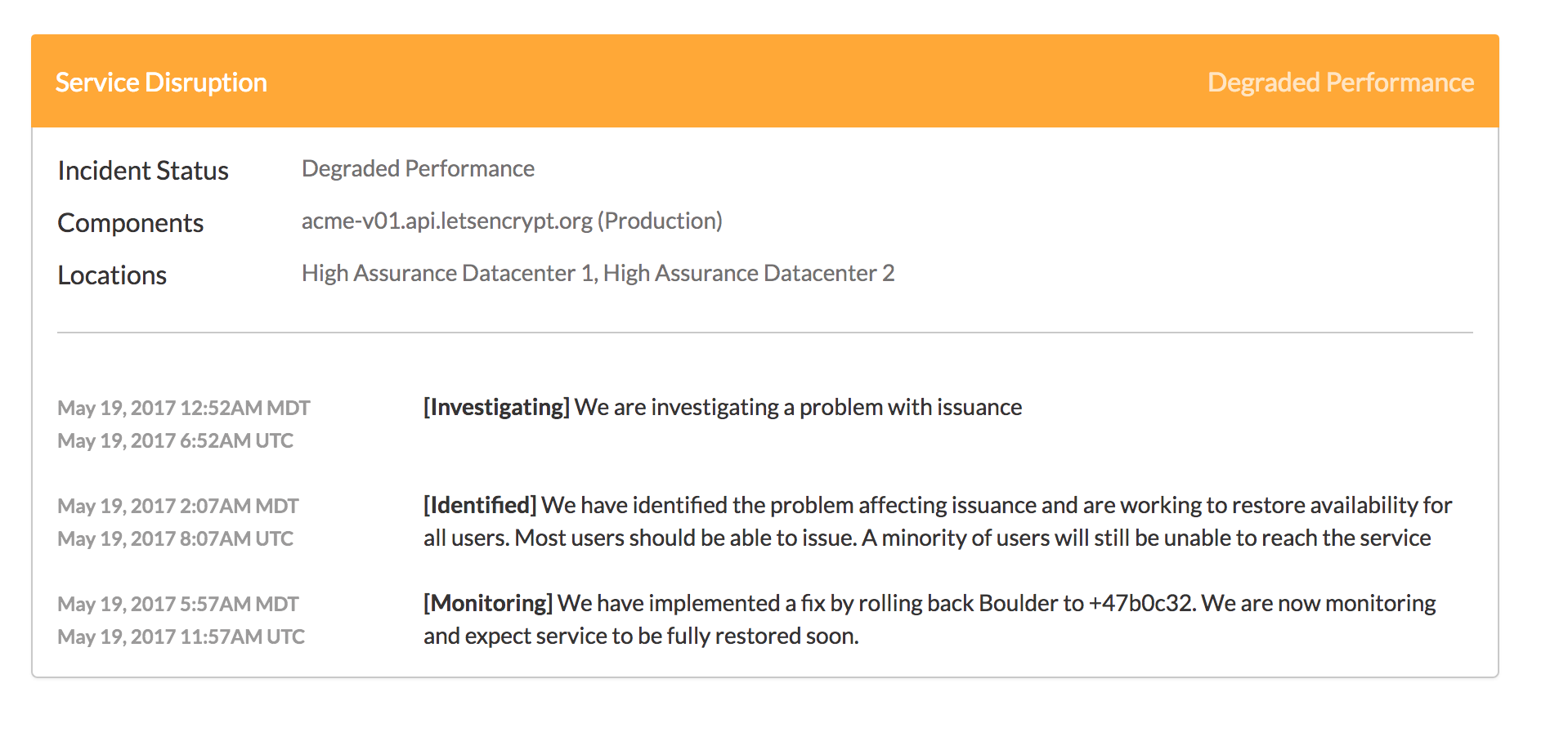The width and height of the screenshot is (1568, 737).
Task: Select the Components label
Action: point(130,223)
